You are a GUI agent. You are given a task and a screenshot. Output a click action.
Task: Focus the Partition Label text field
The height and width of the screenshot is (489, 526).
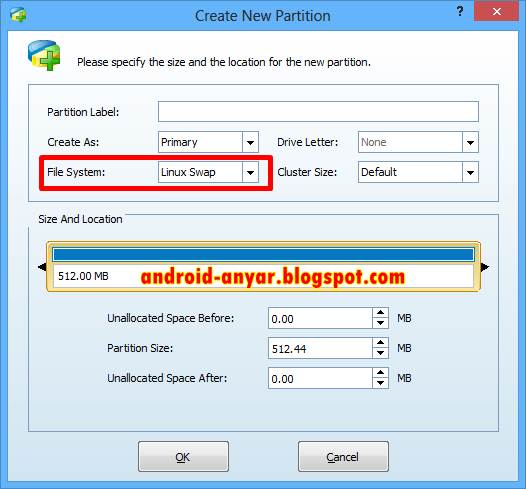(318, 112)
